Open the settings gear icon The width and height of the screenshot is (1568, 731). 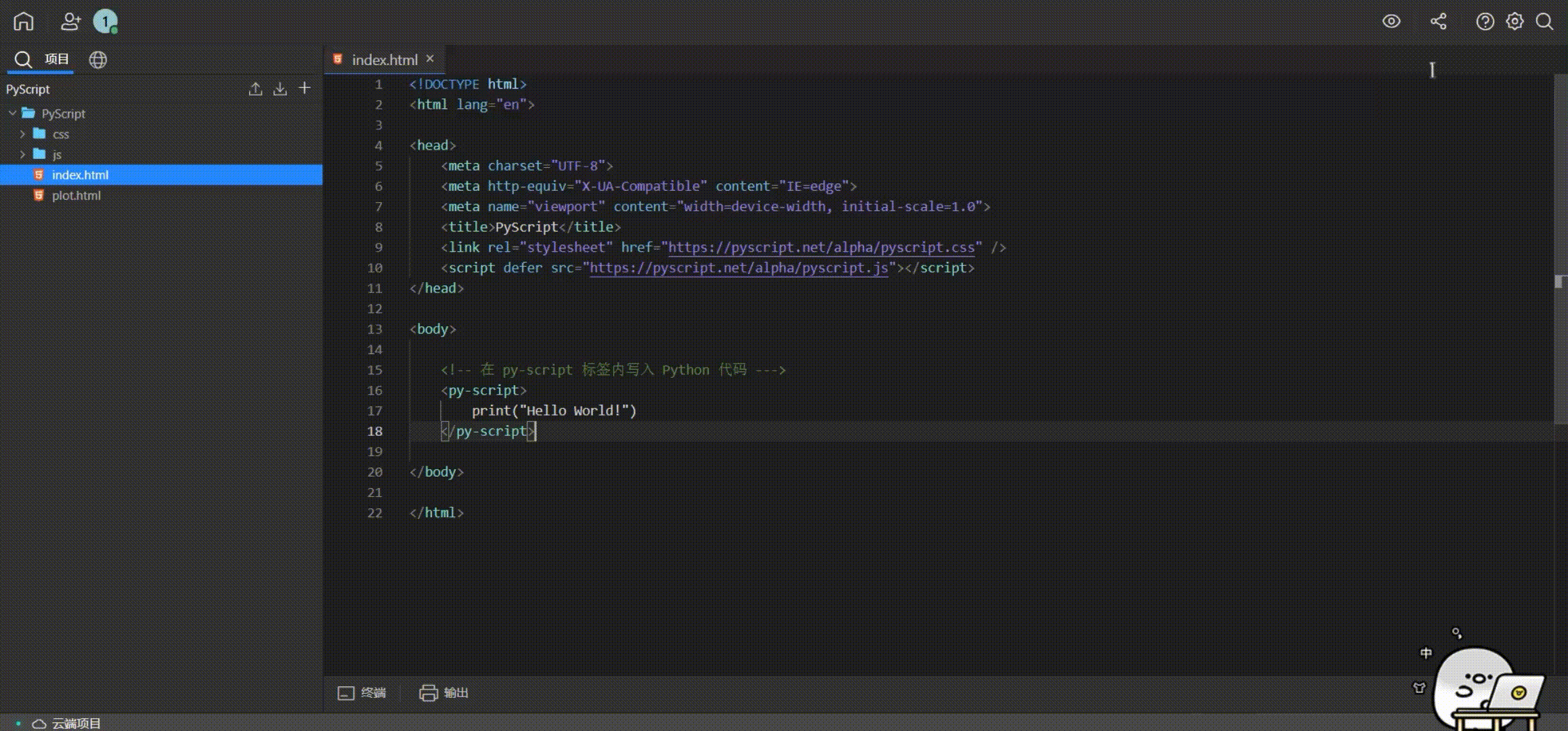pos(1515,22)
